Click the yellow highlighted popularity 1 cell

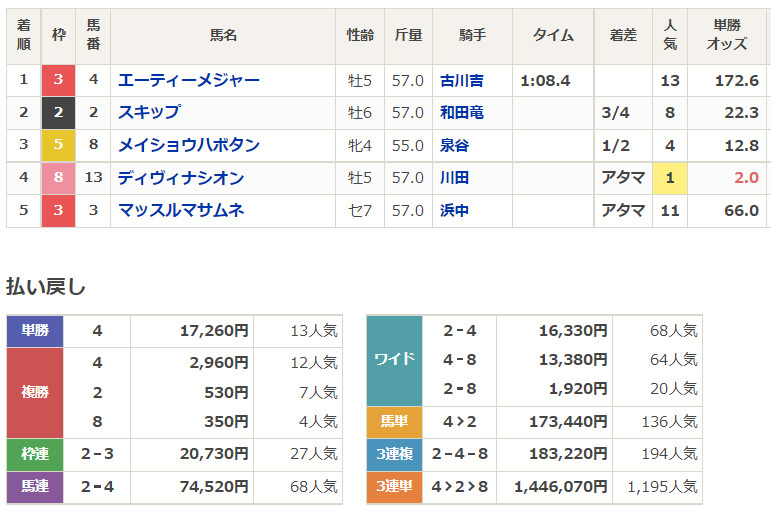point(669,179)
